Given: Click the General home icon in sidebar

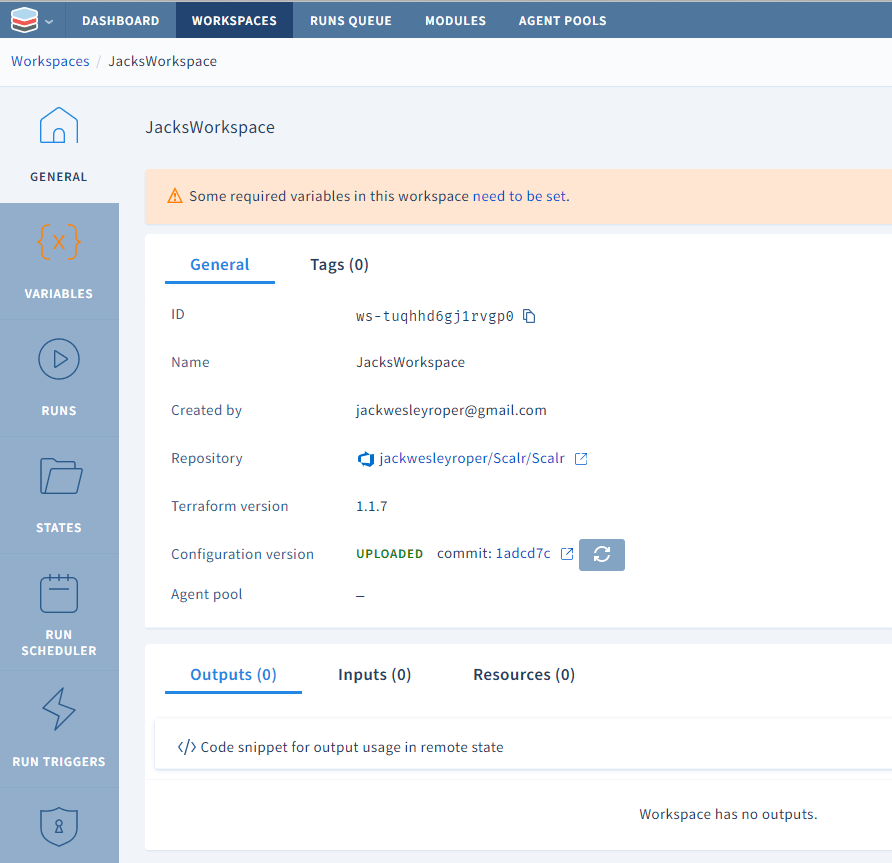Looking at the screenshot, I should click(59, 125).
